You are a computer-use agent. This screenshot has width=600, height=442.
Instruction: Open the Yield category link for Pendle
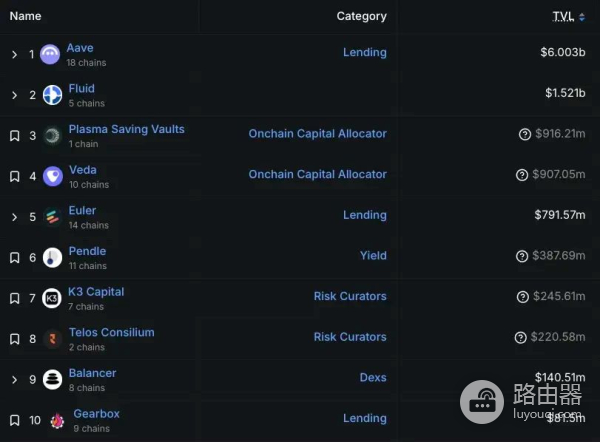[373, 256]
